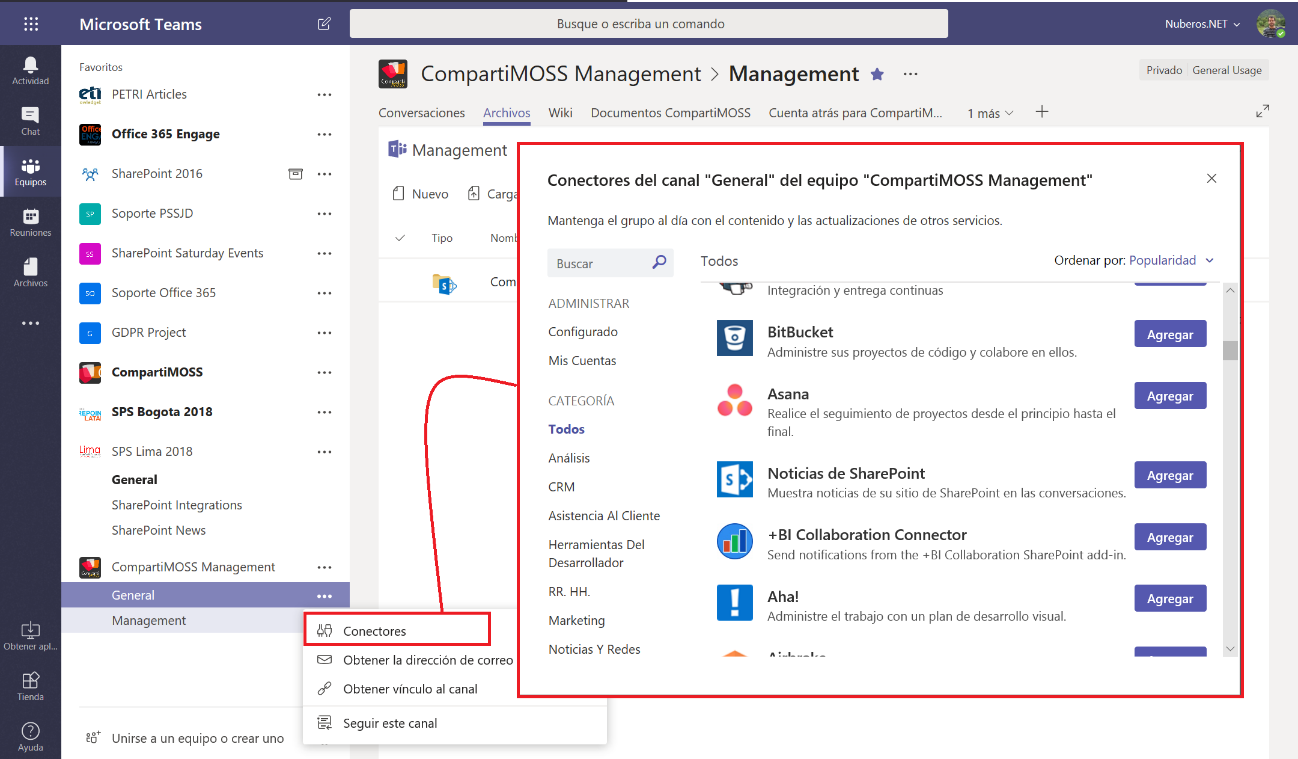Open Archivos from the left rail
The height and width of the screenshot is (759, 1298).
[x=30, y=272]
